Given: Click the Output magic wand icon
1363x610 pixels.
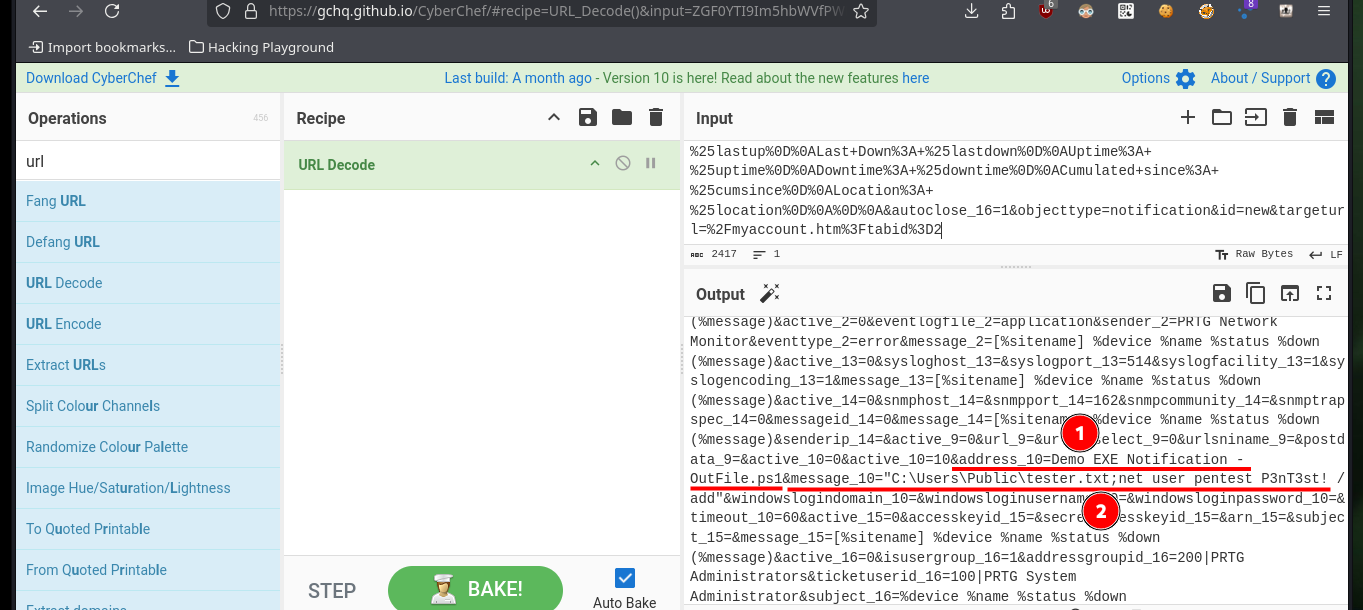Looking at the screenshot, I should pos(769,293).
